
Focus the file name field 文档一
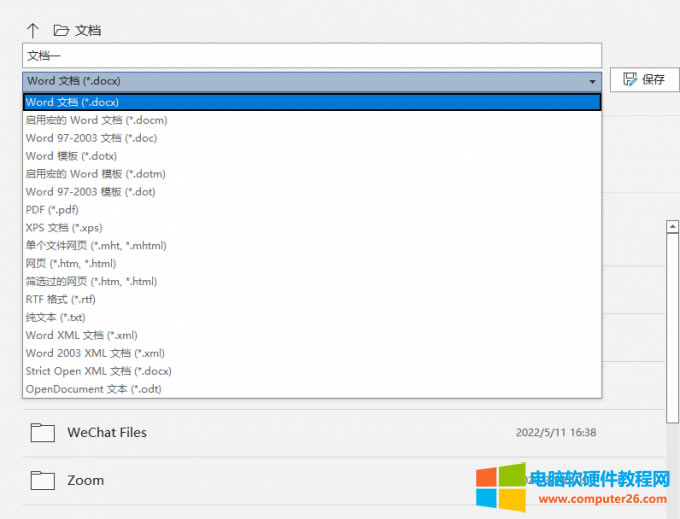[312, 55]
